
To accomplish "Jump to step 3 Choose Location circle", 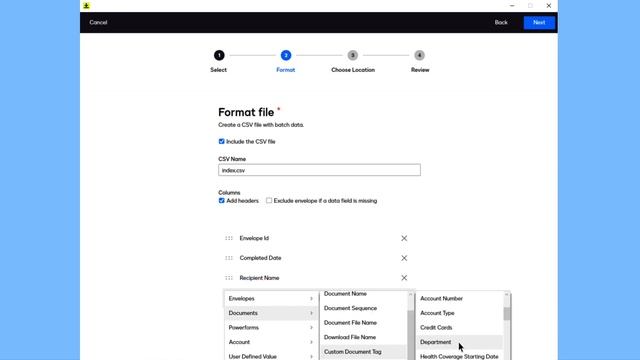I will pos(353,55).
